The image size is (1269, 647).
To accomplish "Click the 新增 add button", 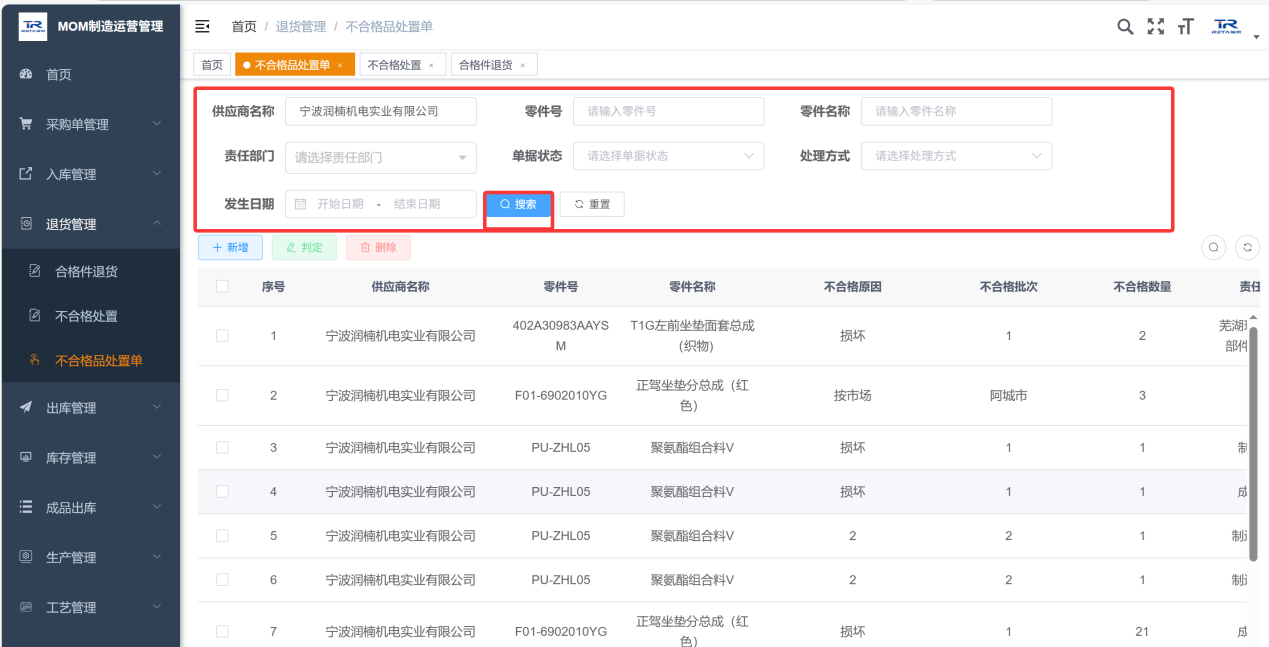I will point(231,247).
